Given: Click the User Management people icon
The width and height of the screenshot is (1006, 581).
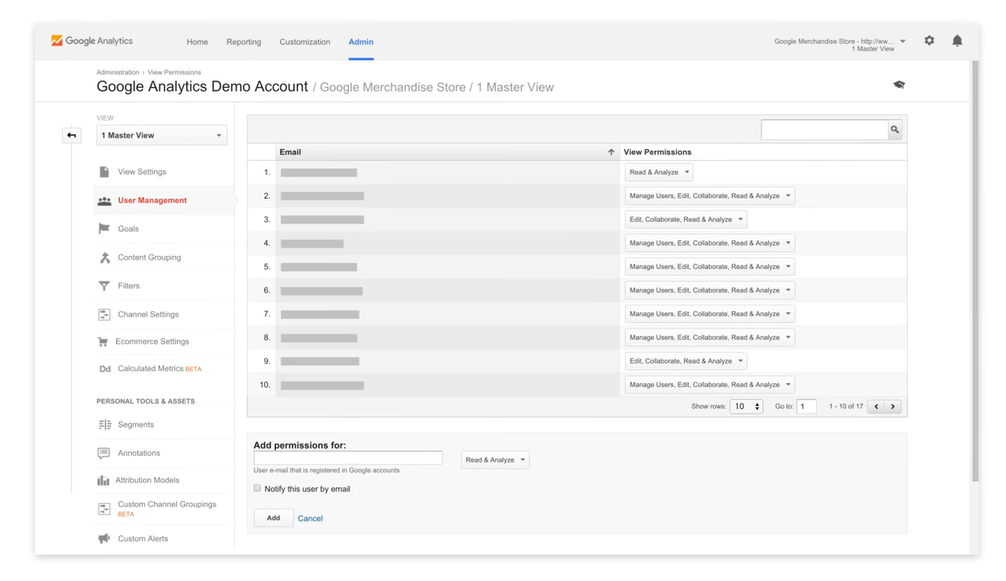Looking at the screenshot, I should tap(104, 201).
